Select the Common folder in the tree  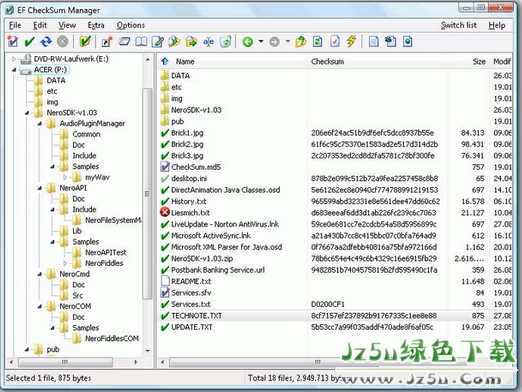click(x=86, y=134)
